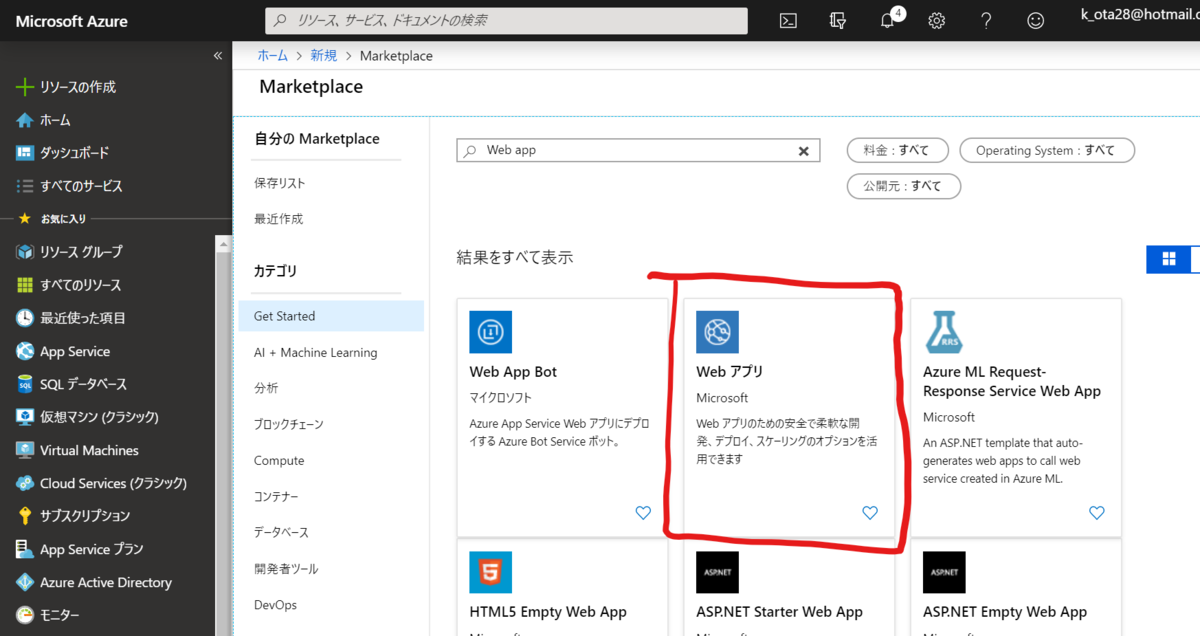Open the 公開元 filter dropdown

904,186
